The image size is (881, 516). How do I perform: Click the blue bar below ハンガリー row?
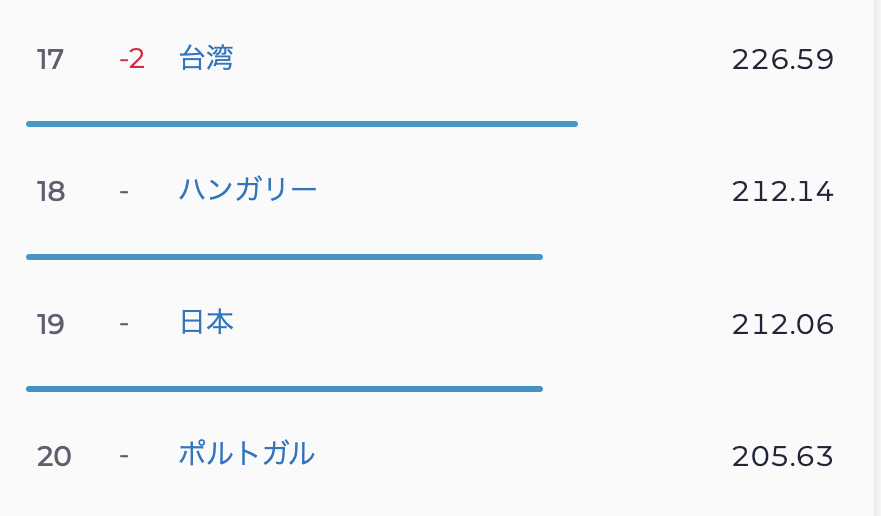284,257
